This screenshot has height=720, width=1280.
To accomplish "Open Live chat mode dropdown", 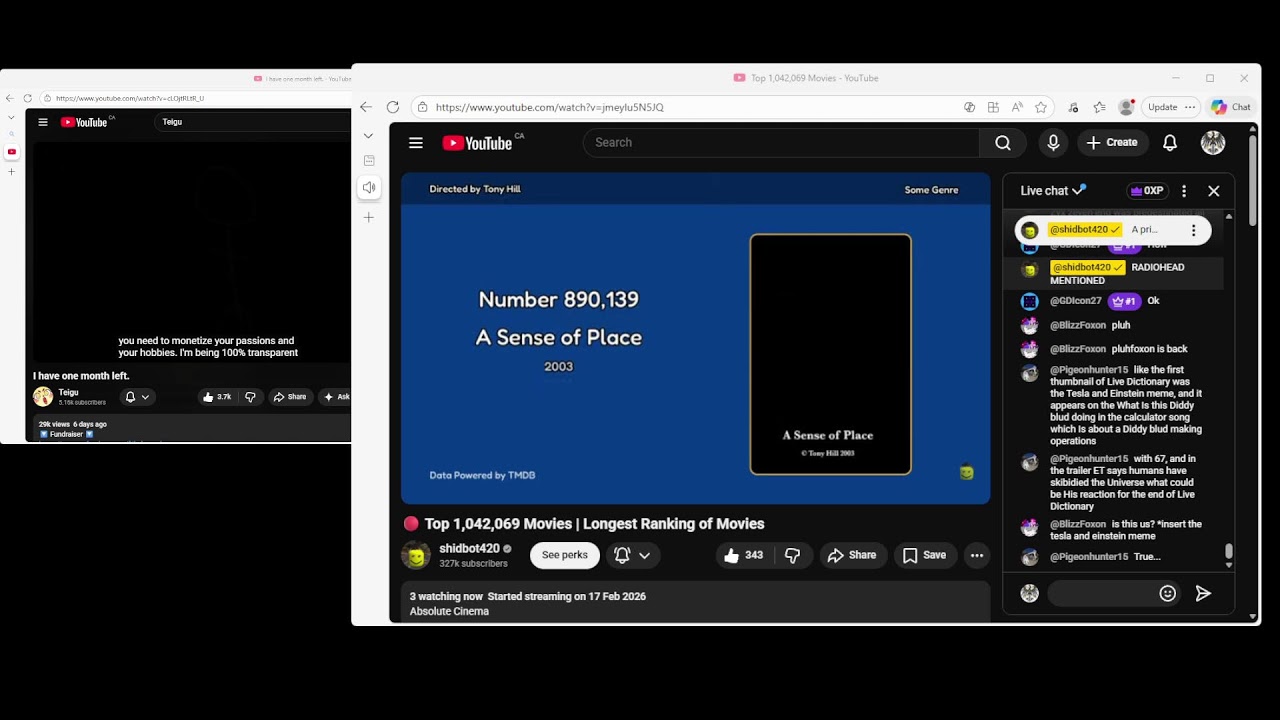I will point(1053,191).
